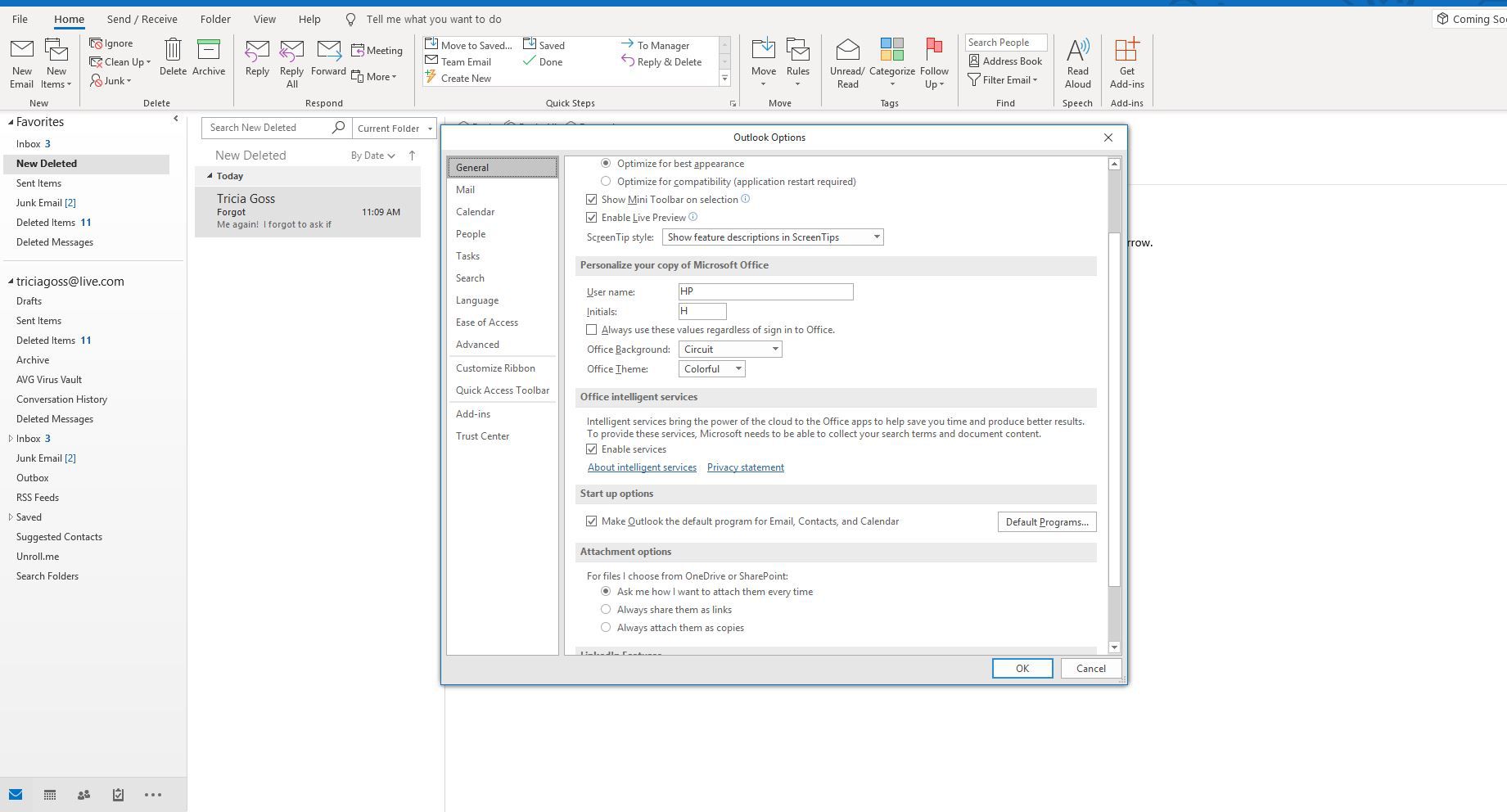Open the By Date sort dropdown
The image size is (1507, 812).
373,156
